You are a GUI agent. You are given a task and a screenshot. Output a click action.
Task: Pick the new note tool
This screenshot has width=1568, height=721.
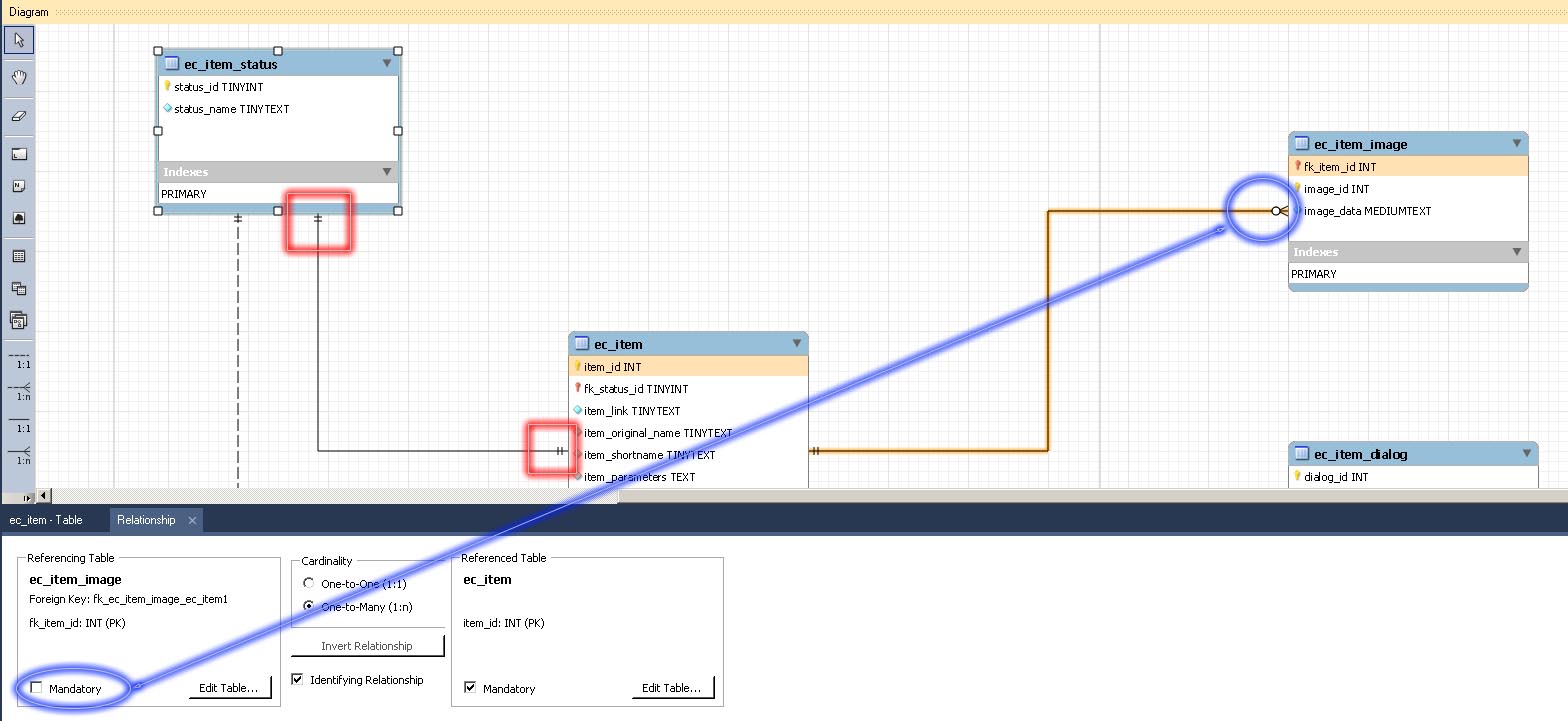pyautogui.click(x=19, y=186)
